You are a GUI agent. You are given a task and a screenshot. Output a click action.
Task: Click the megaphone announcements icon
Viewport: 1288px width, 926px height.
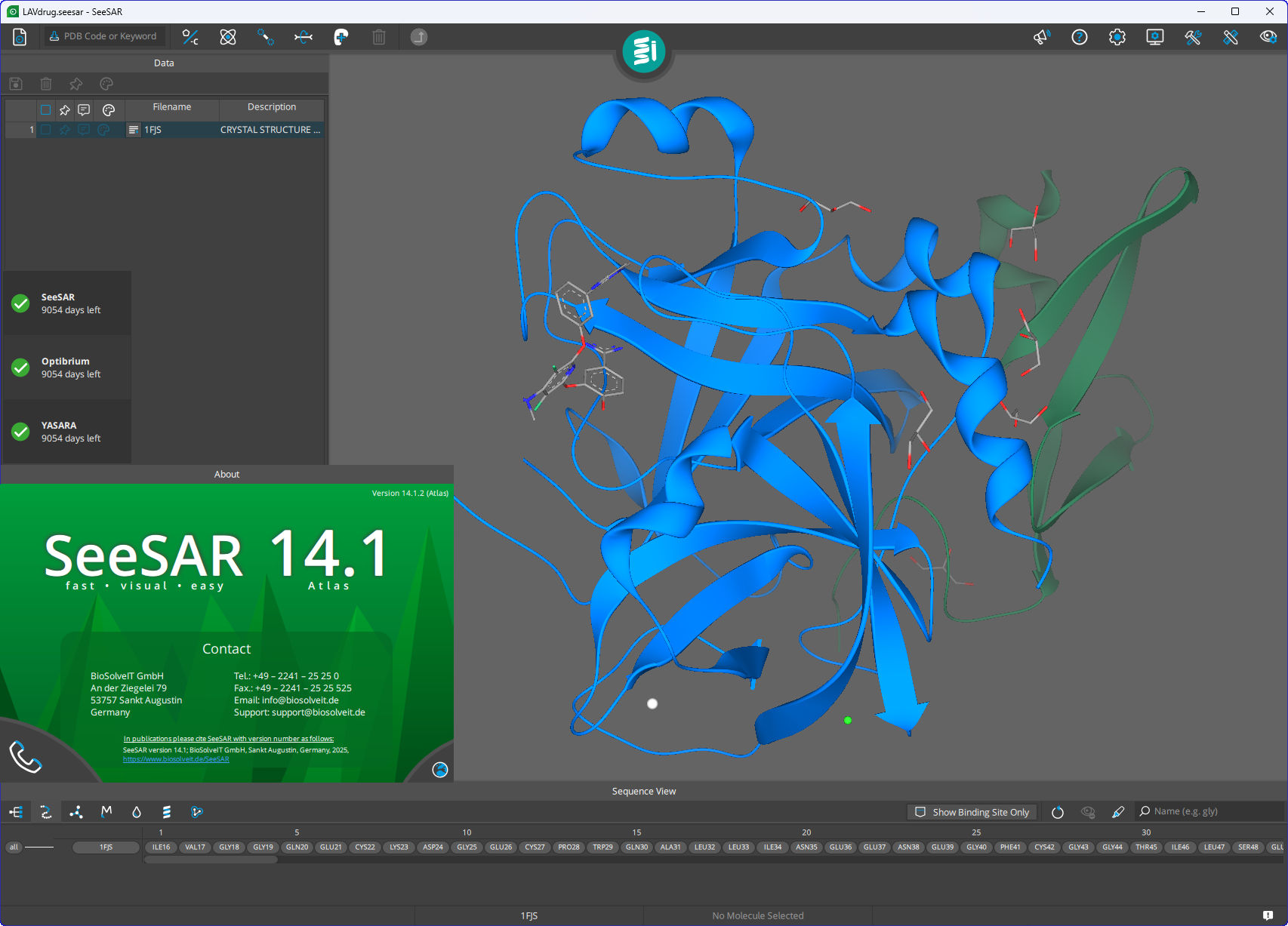click(1042, 37)
